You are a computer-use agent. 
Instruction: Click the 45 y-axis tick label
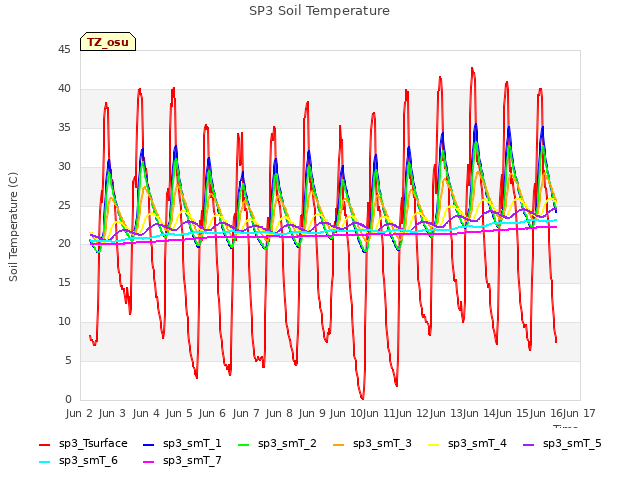pyautogui.click(x=64, y=50)
